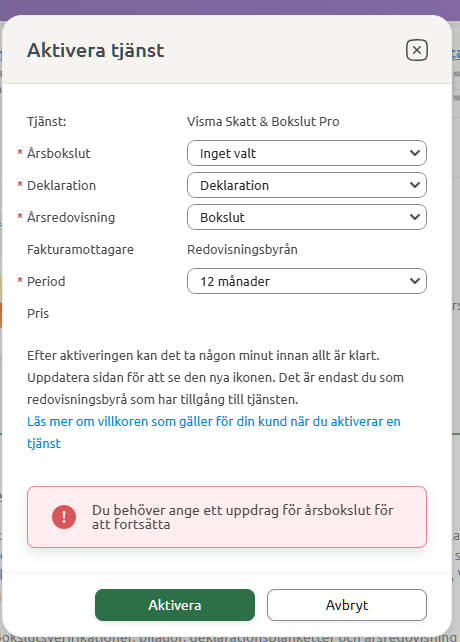
Task: Click the chevron arrow of Deklaration selector
Action: 415,185
